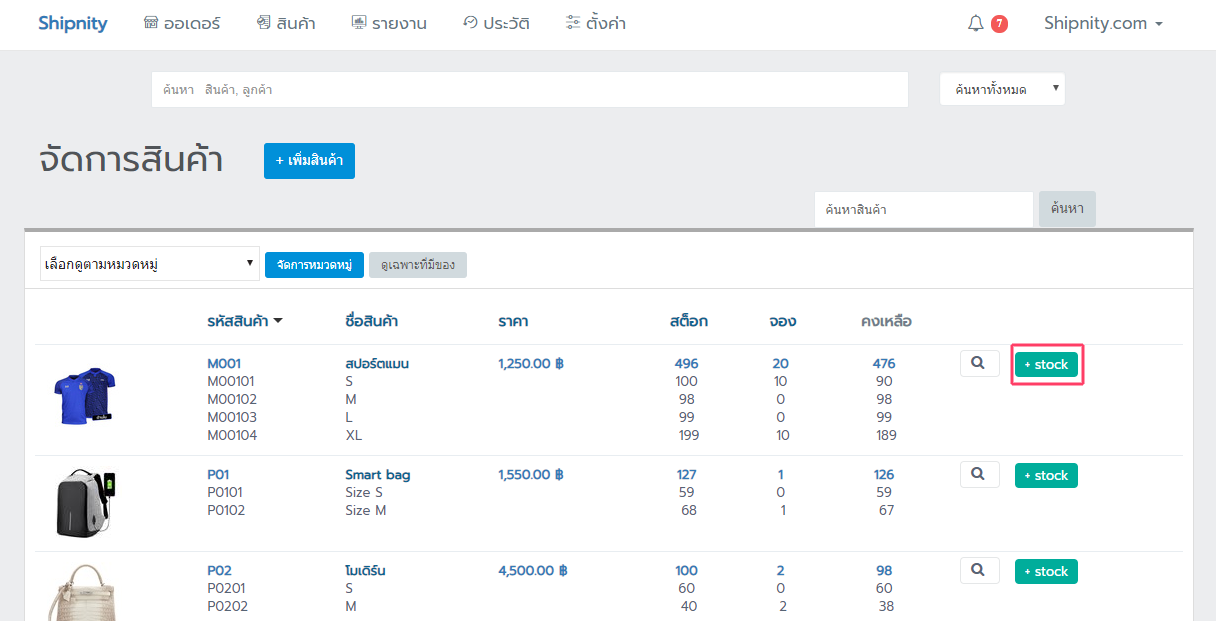The height and width of the screenshot is (621, 1216).
Task: Toggle the ดูเฉพาะที่มีของ filter
Action: 417,265
